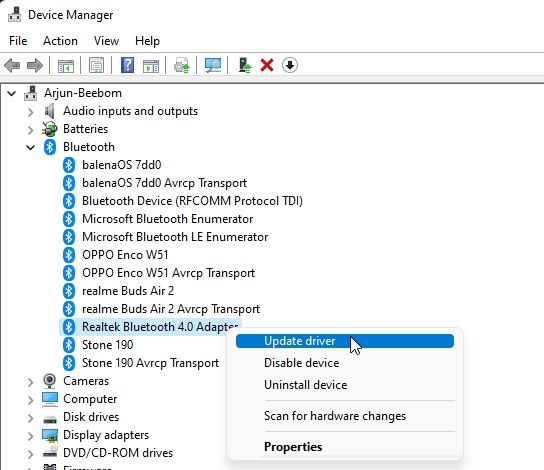
Task: Click the Device Manager title bar icon
Action: [x=14, y=14]
